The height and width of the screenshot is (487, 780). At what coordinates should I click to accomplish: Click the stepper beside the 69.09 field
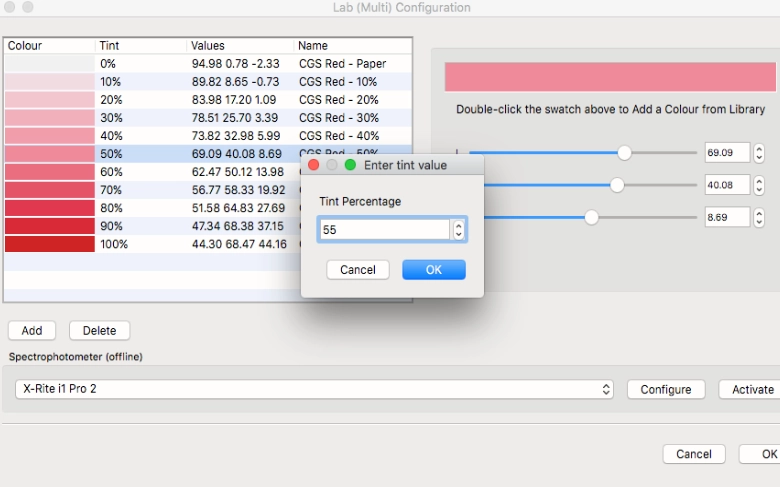759,153
